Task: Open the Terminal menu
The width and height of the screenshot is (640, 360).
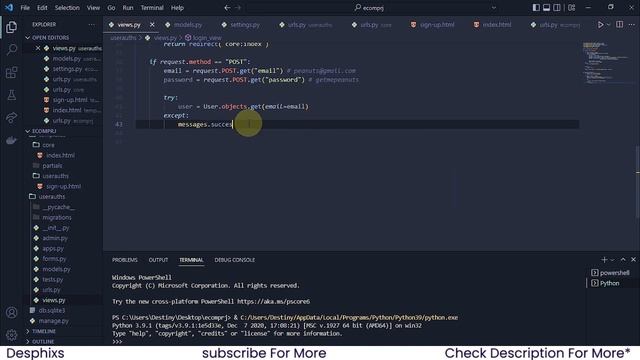Action: point(152,8)
